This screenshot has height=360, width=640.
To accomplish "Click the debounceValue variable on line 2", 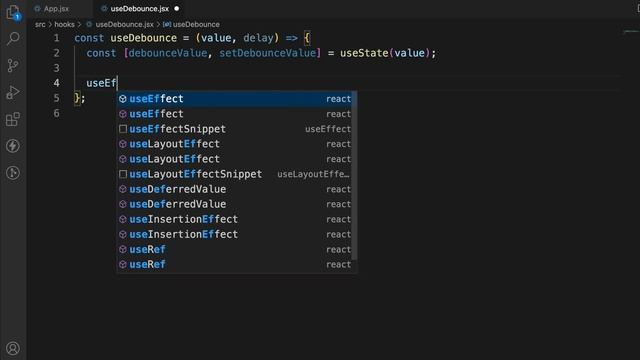I will point(168,53).
